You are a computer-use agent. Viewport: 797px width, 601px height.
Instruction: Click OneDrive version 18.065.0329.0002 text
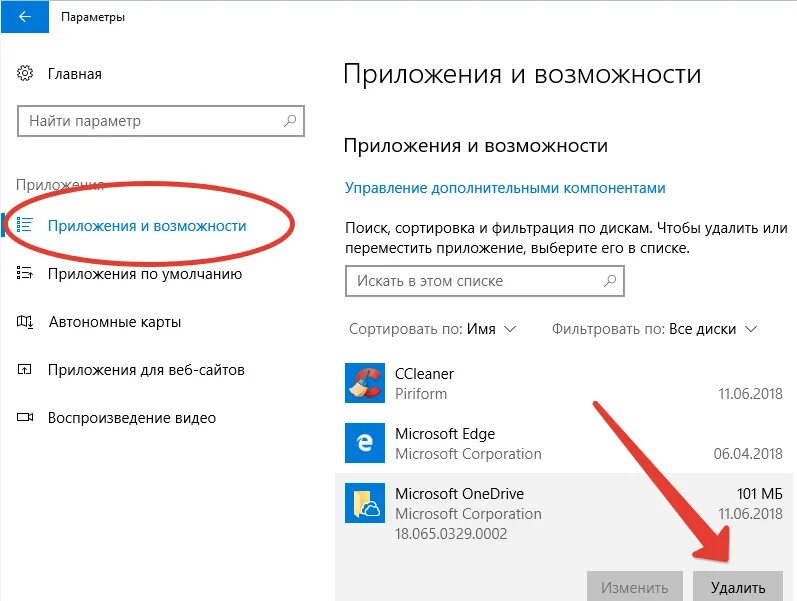point(451,534)
